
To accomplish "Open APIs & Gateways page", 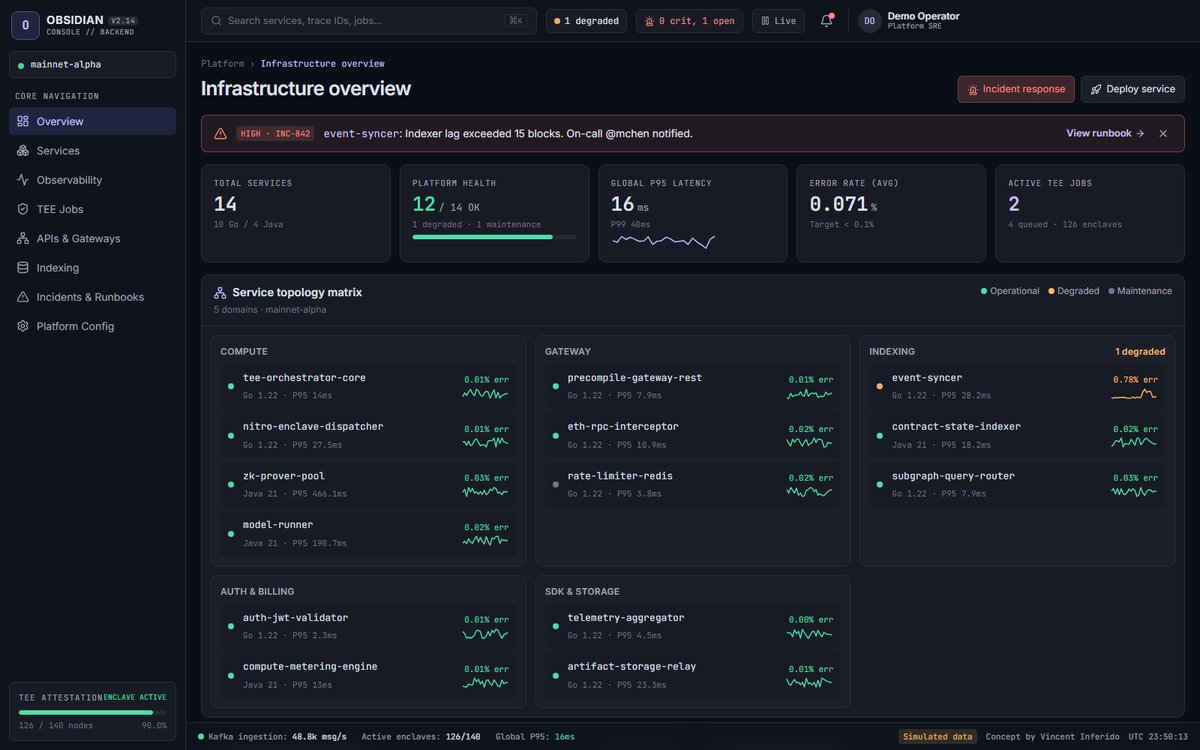I will [92, 238].
